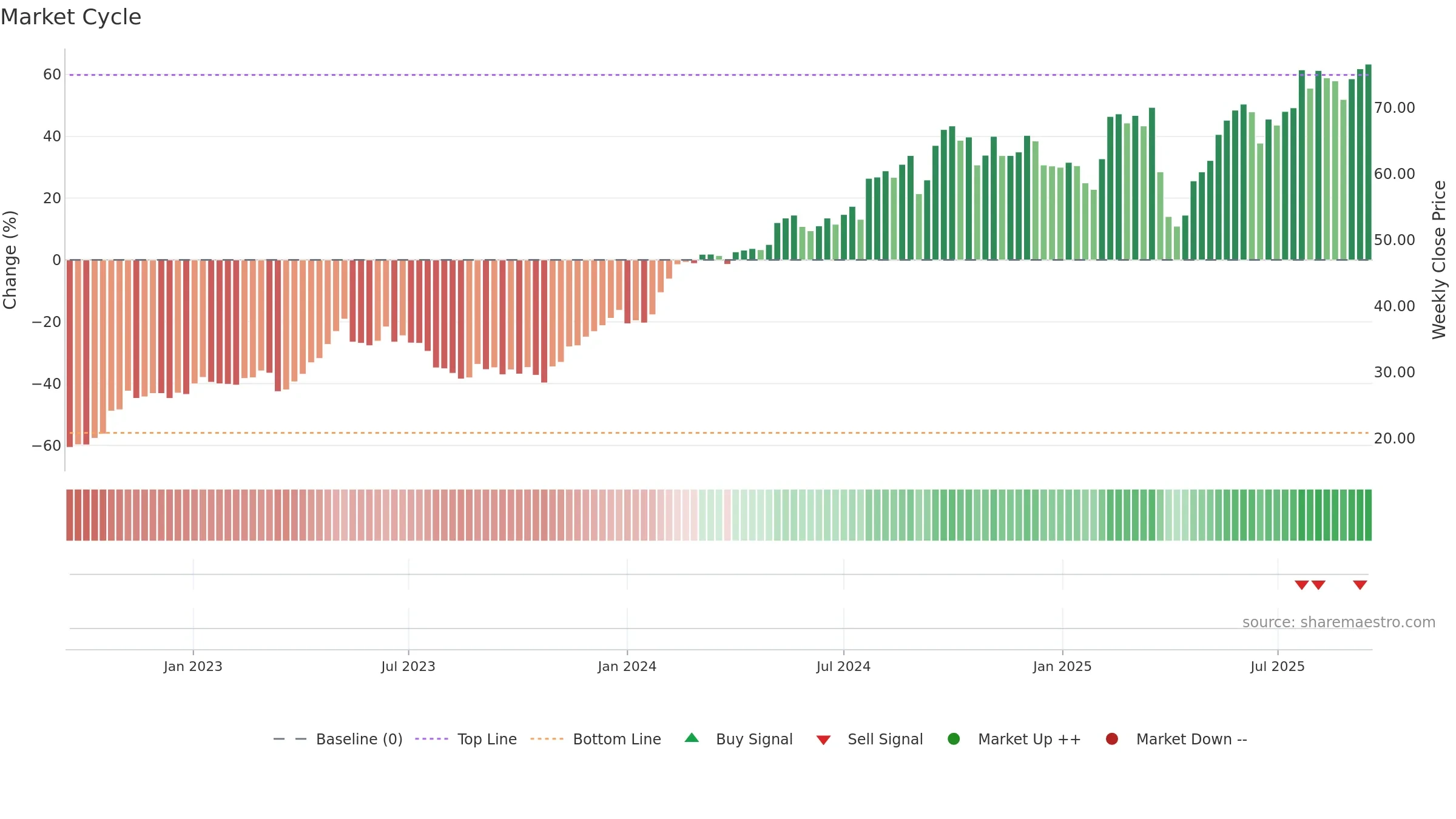This screenshot has height=819, width=1456.
Task: Click the 70.00 price tick on the right
Action: (1394, 108)
